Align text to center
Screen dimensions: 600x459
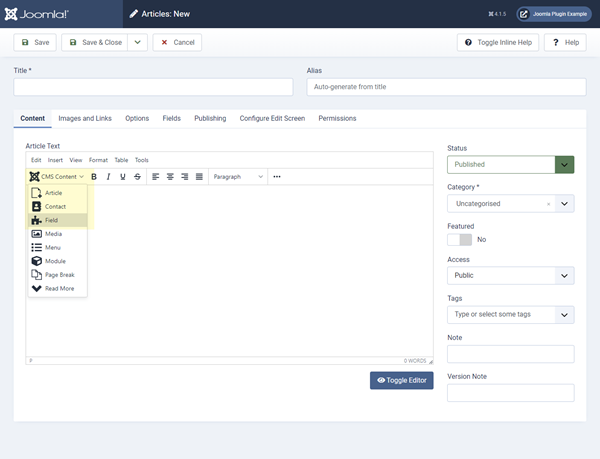[170, 177]
